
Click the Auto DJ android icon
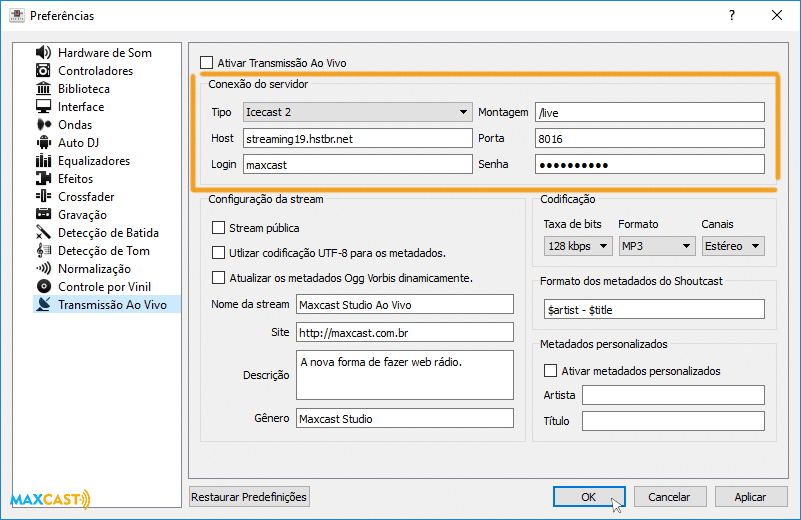[x=43, y=143]
